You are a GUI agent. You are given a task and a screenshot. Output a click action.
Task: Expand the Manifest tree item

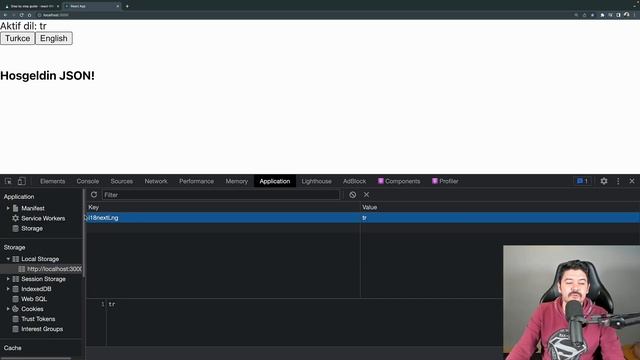[x=8, y=208]
